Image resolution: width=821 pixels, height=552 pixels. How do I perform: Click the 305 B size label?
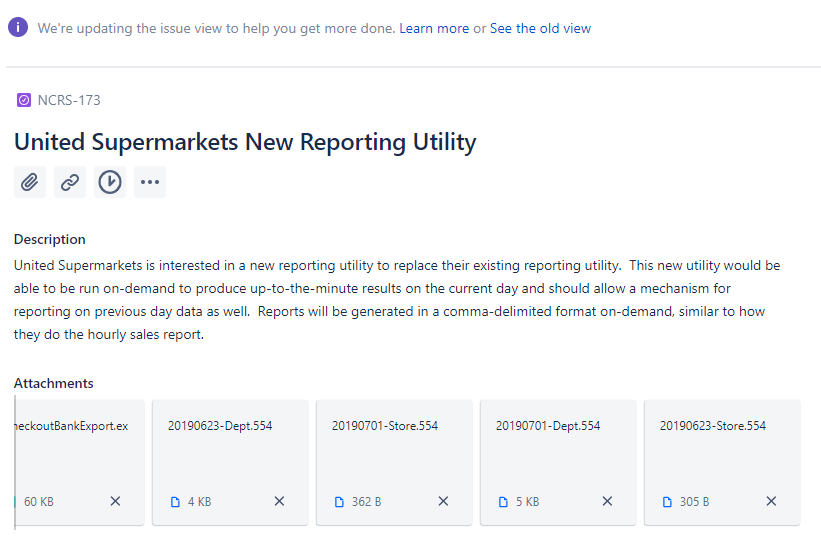point(694,502)
